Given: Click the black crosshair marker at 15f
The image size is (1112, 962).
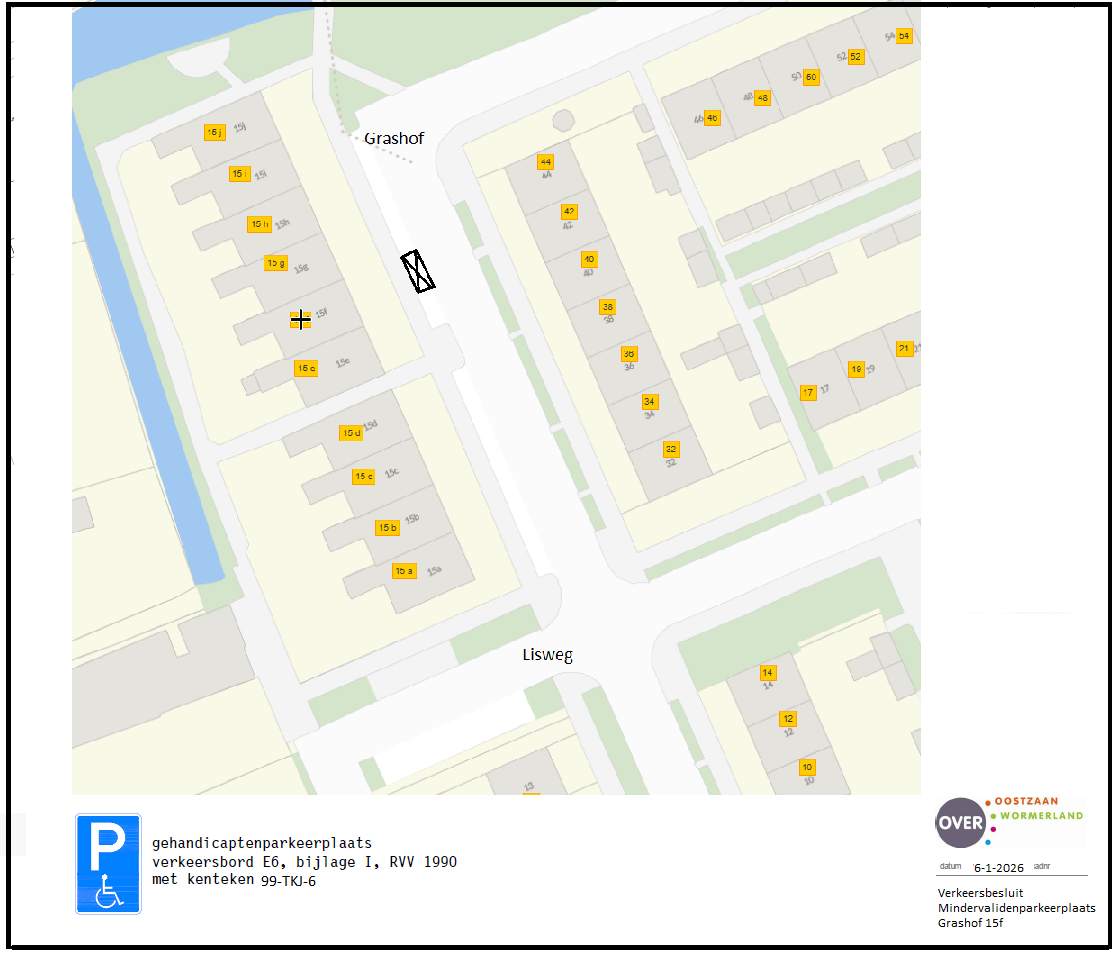Looking at the screenshot, I should [x=300, y=319].
